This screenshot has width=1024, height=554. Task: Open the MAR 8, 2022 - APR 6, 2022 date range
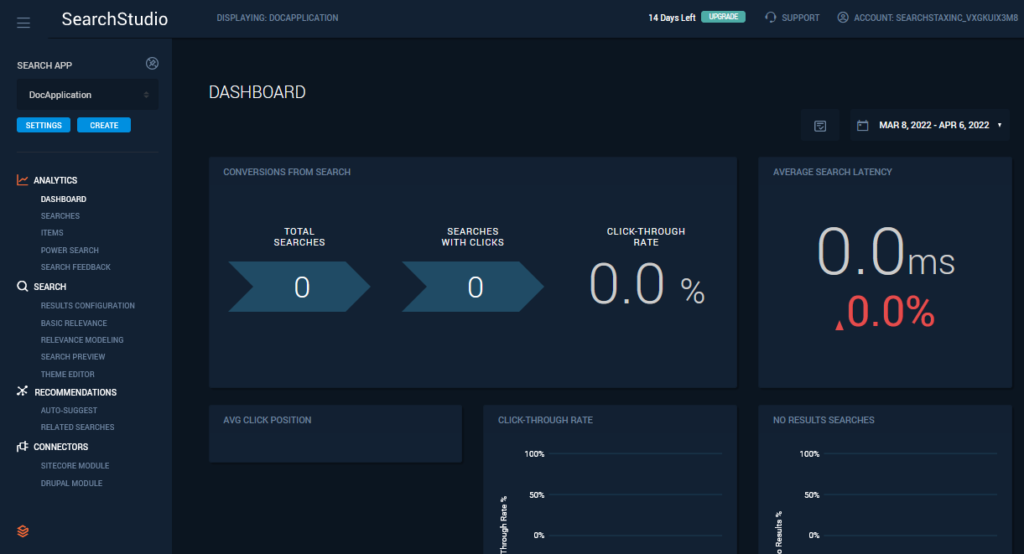click(x=934, y=125)
